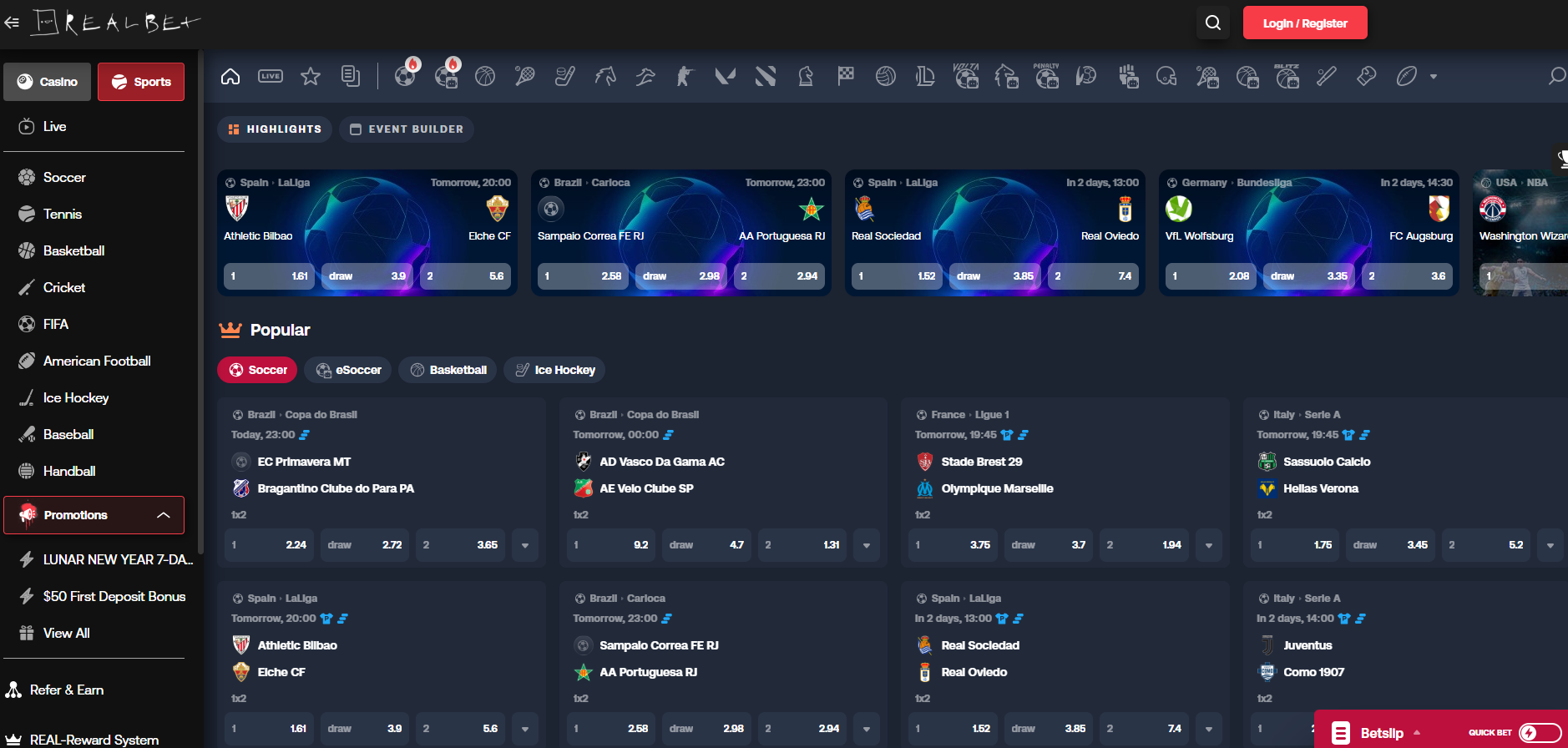Open sportsbook search at toolbar end
The height and width of the screenshot is (748, 1568).
[x=1557, y=77]
